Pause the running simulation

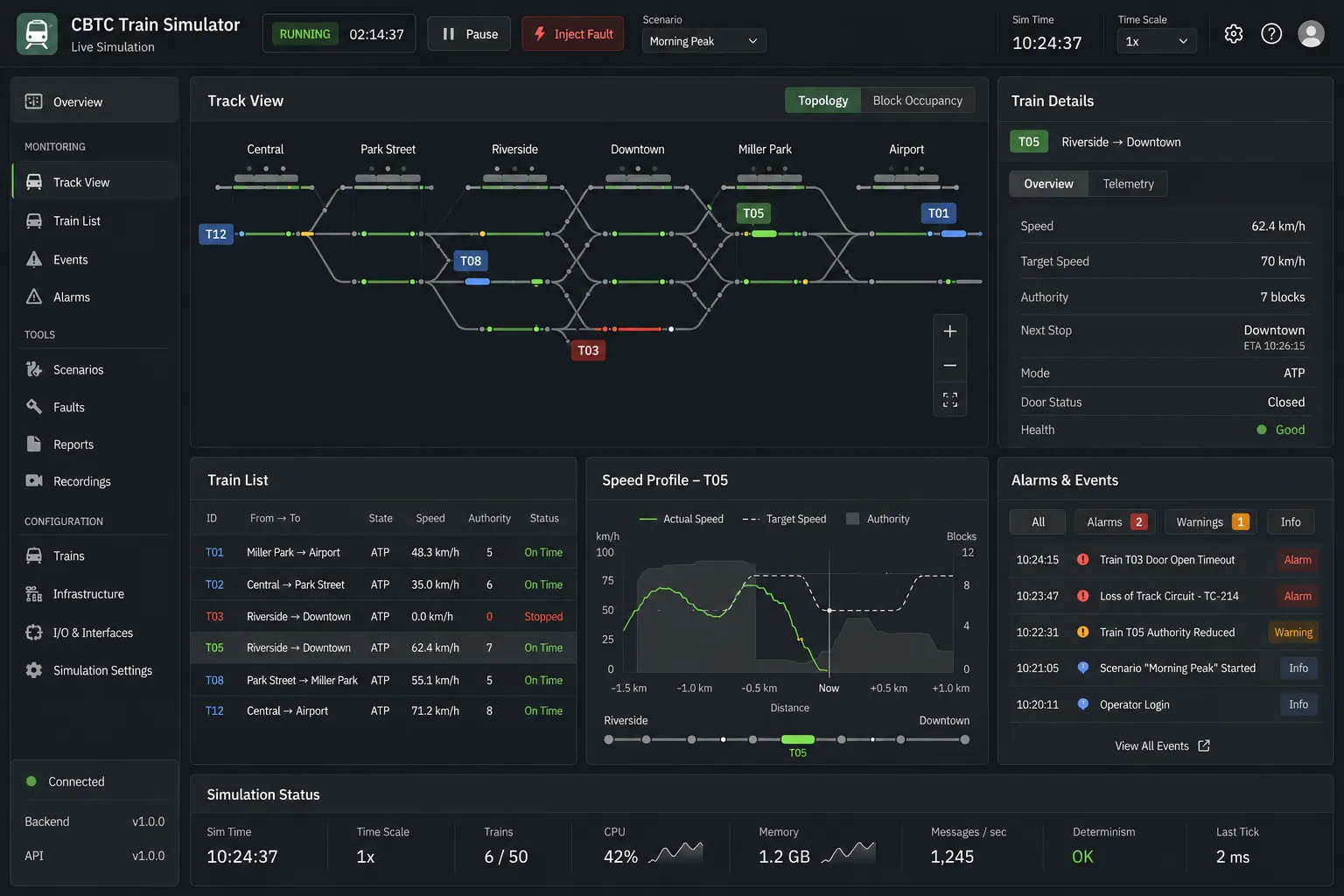[469, 34]
